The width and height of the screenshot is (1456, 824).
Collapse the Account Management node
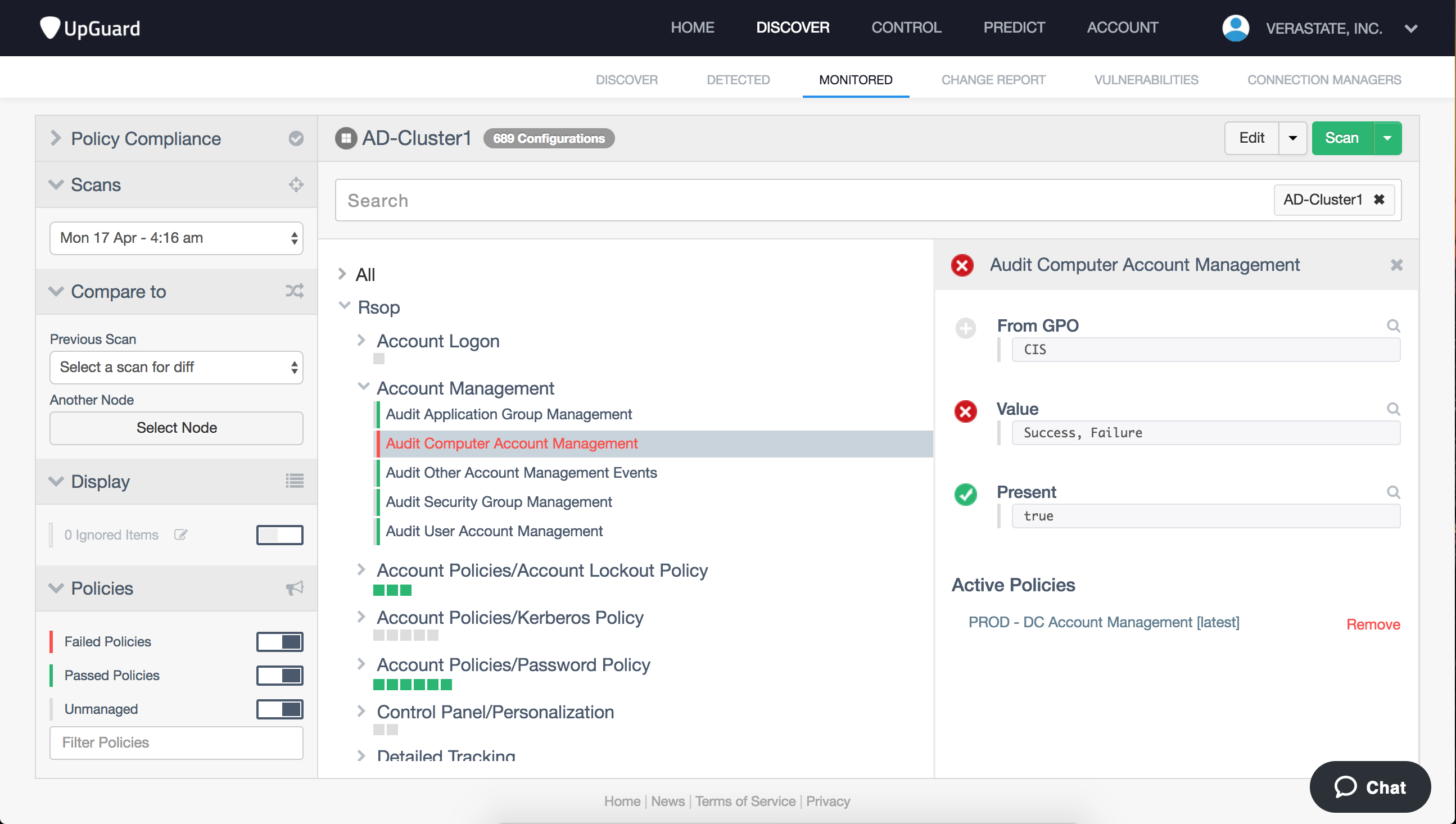pos(363,387)
